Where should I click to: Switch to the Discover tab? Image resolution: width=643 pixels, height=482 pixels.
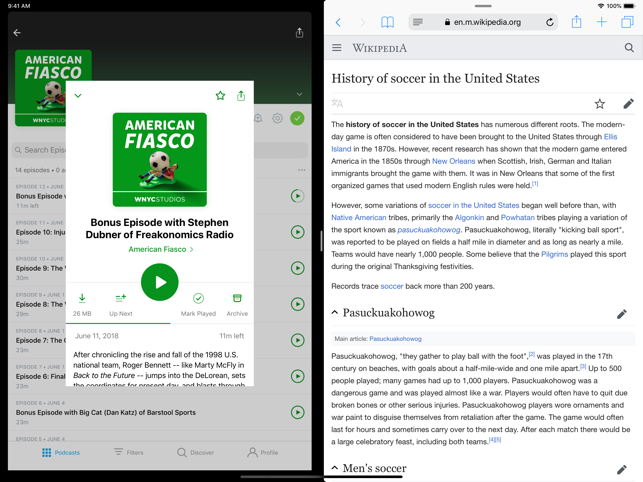[x=195, y=453]
